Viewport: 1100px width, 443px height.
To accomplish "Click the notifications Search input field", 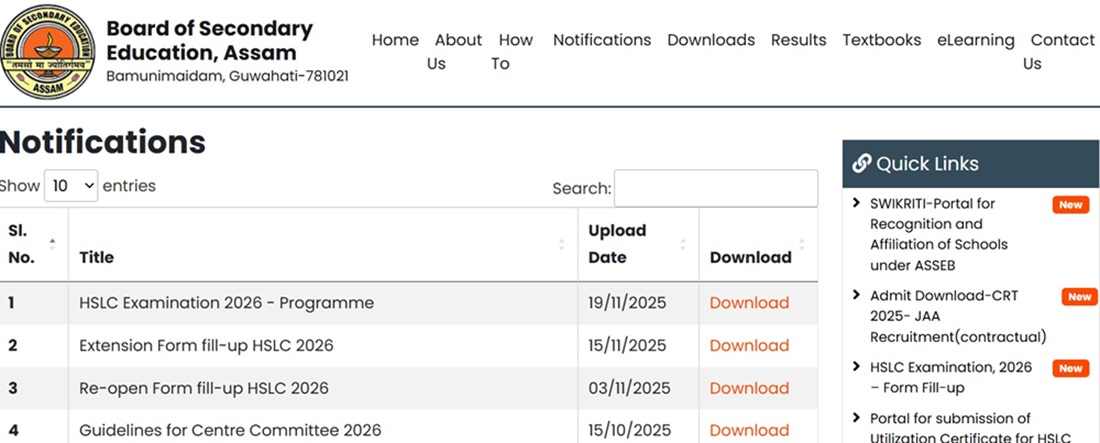I will [x=715, y=188].
